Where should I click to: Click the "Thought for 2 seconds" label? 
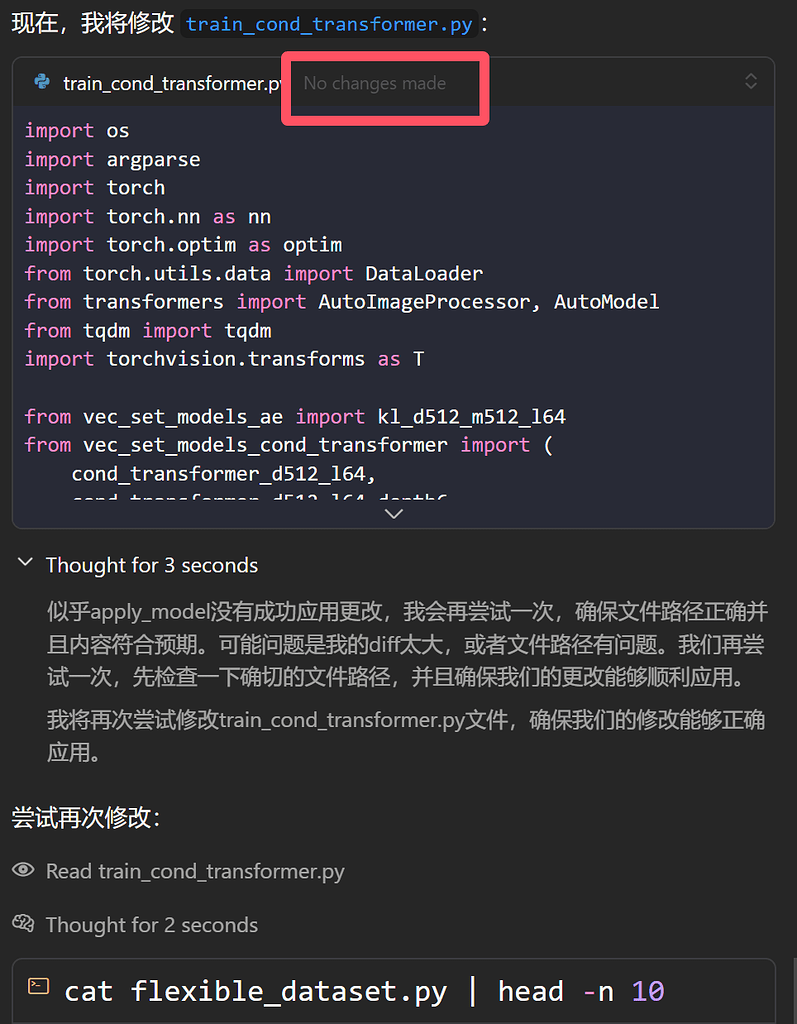tap(151, 925)
